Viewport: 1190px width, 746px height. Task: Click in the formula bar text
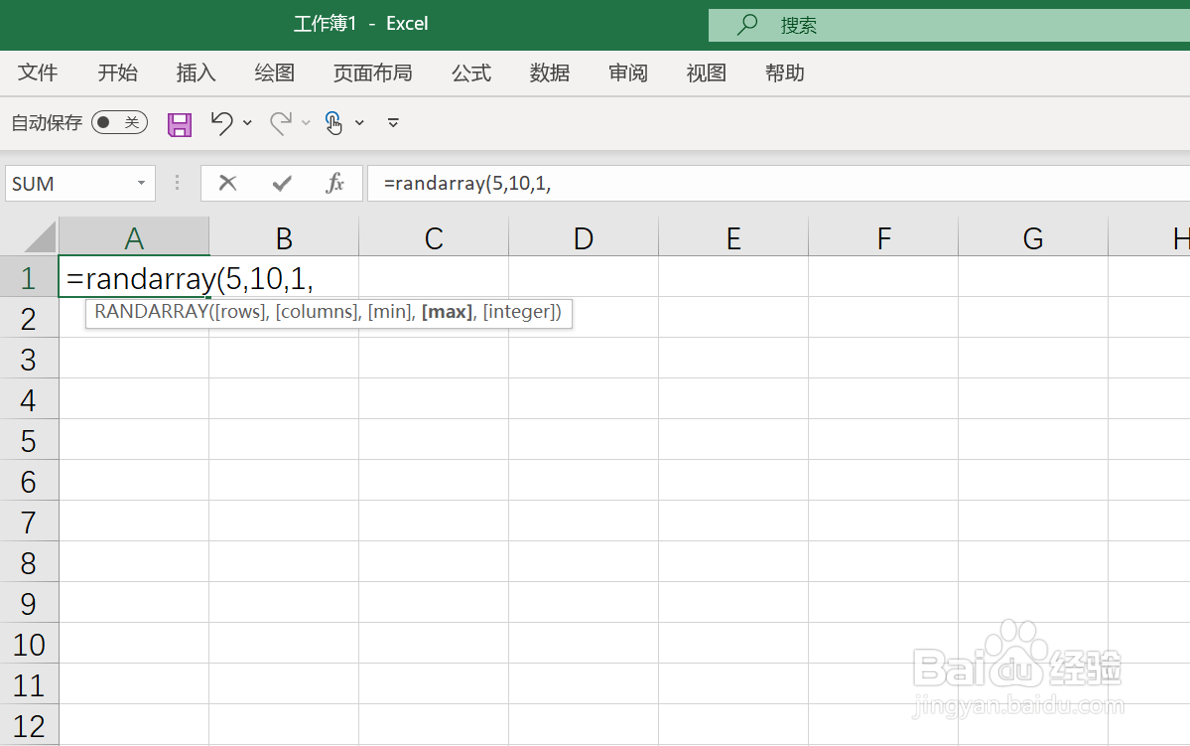tap(468, 183)
